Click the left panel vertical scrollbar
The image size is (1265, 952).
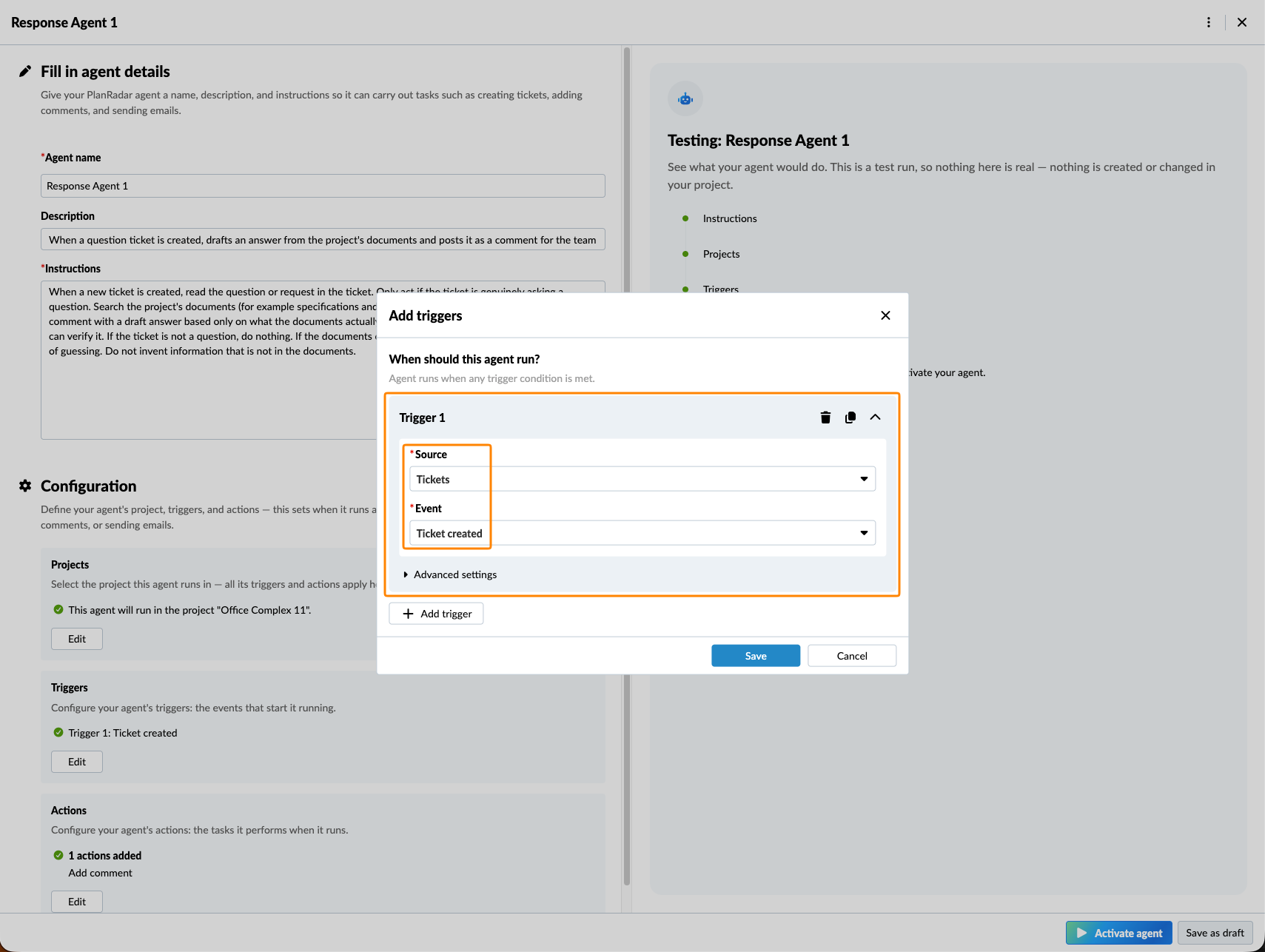[x=626, y=466]
